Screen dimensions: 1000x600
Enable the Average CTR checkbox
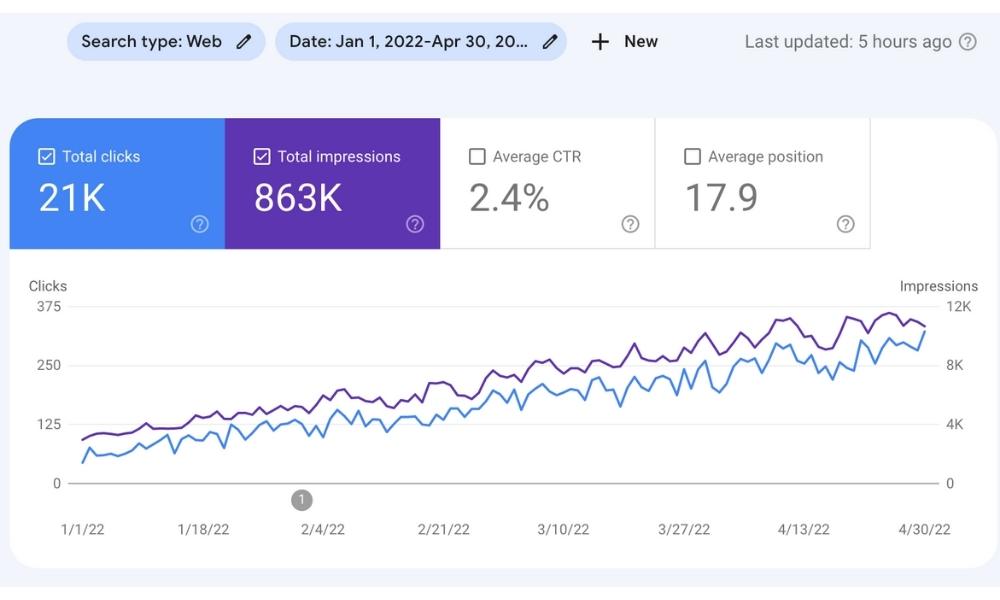(x=477, y=156)
